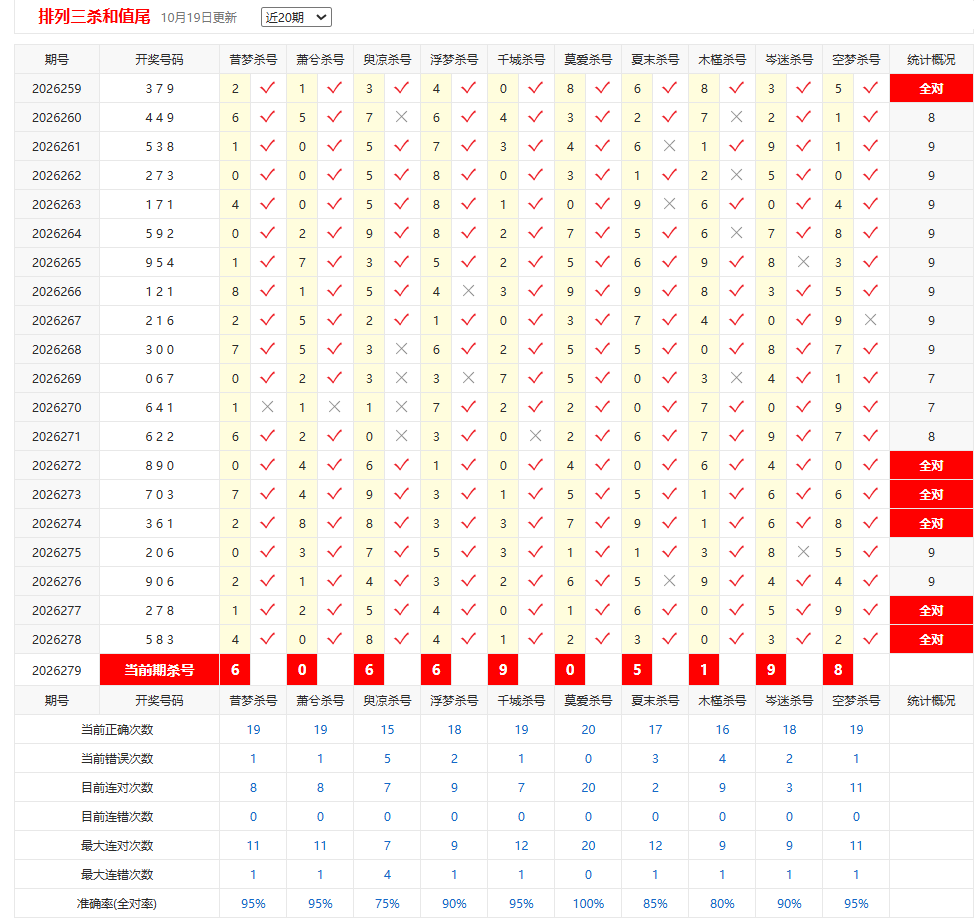Click the 空梦杀号 checkmark in row 2026274
The height and width of the screenshot is (918, 978).
870,523
